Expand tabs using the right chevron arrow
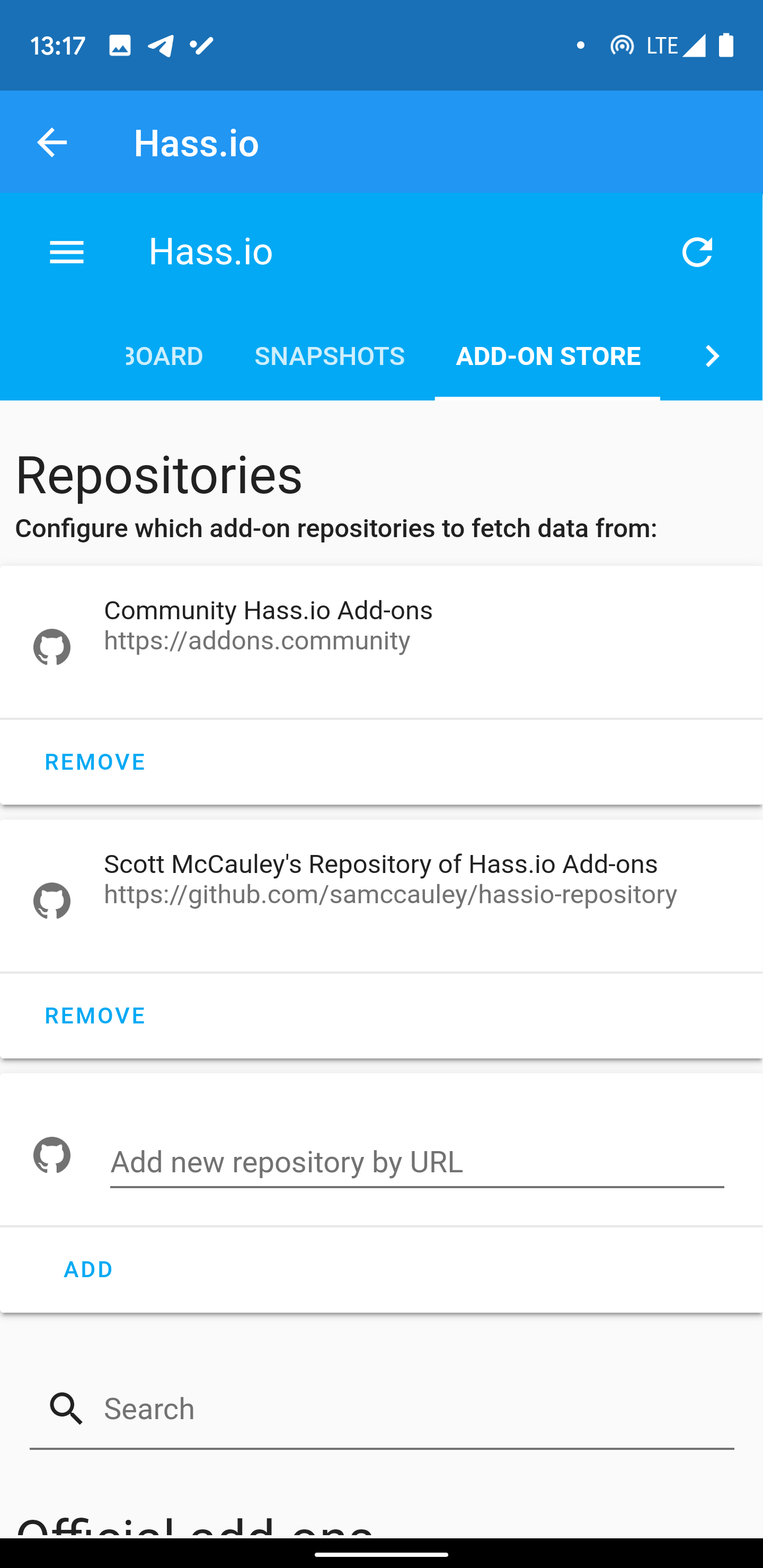 (712, 356)
